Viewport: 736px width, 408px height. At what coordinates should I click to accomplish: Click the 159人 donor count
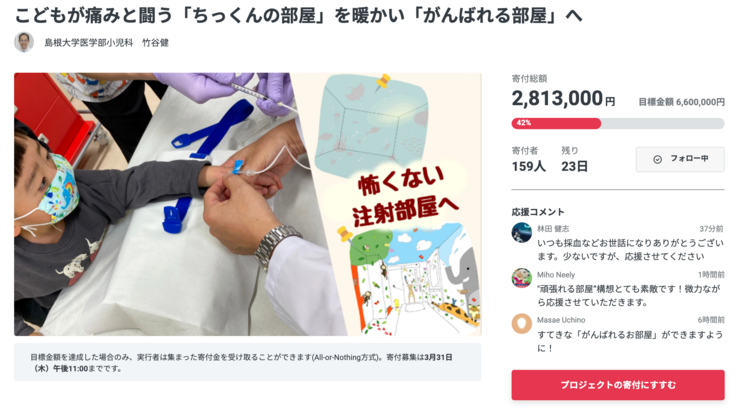pyautogui.click(x=529, y=166)
